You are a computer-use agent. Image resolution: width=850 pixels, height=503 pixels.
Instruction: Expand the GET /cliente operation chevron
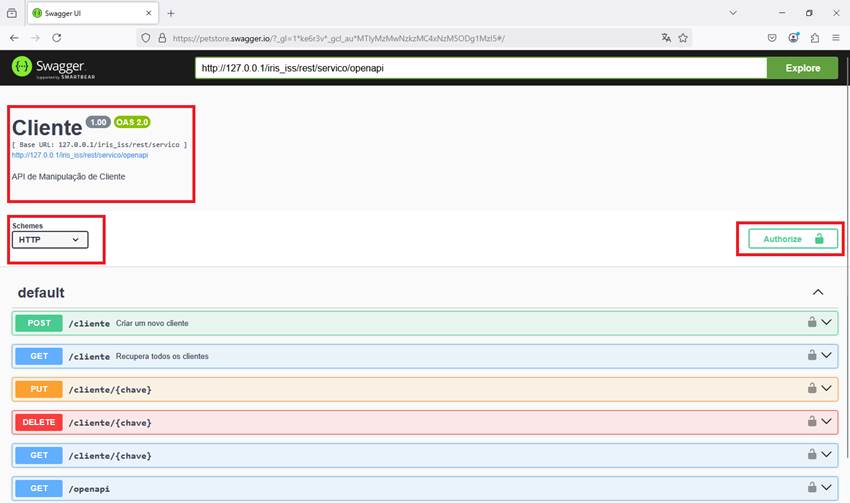tap(827, 356)
